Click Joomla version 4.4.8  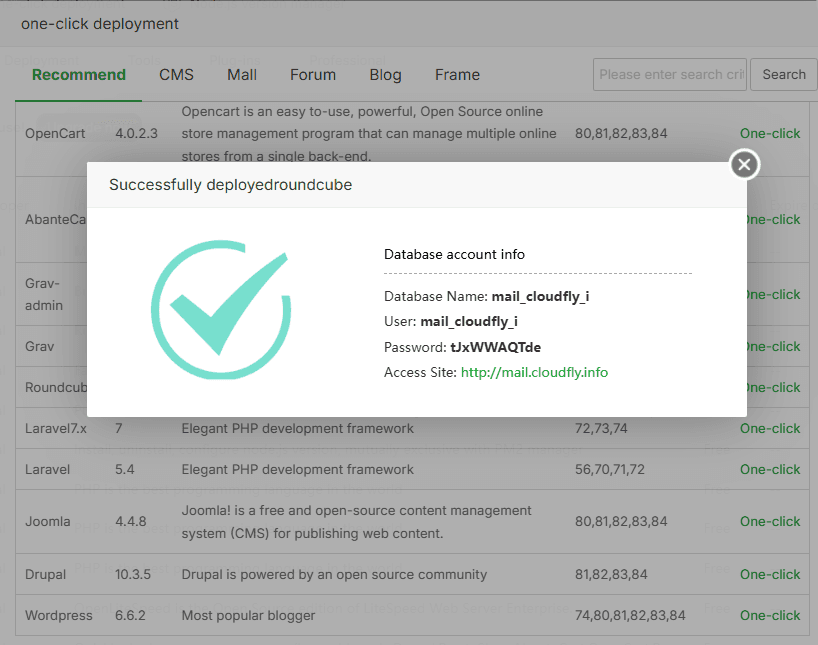pyautogui.click(x=130, y=521)
